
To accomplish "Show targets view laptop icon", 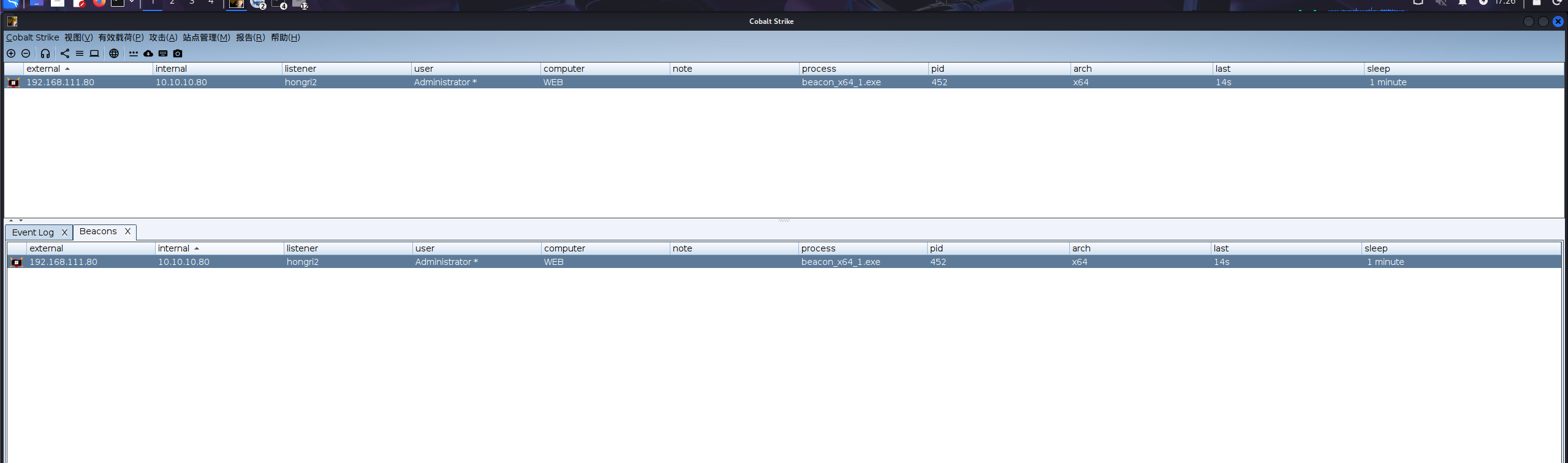I will point(94,53).
